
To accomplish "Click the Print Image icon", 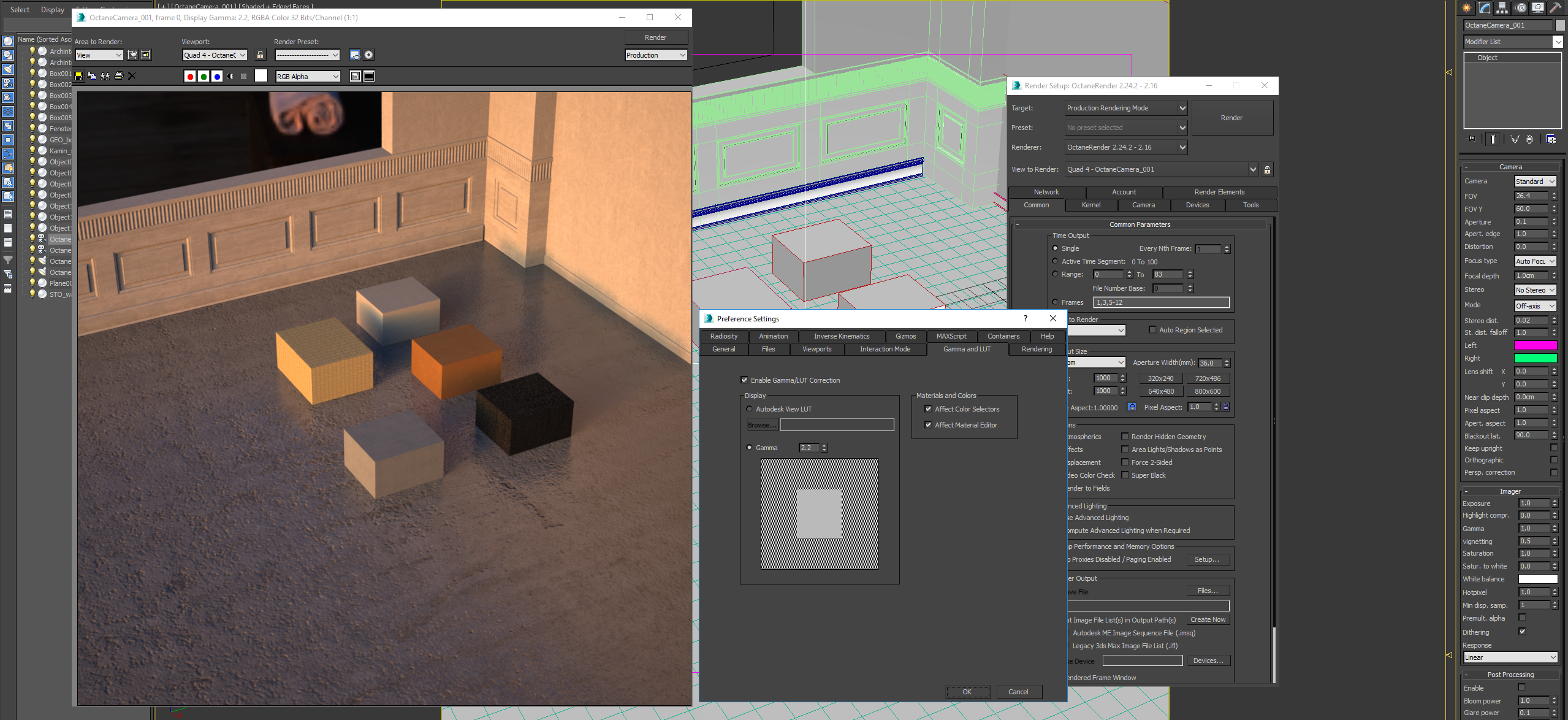I will coord(119,76).
